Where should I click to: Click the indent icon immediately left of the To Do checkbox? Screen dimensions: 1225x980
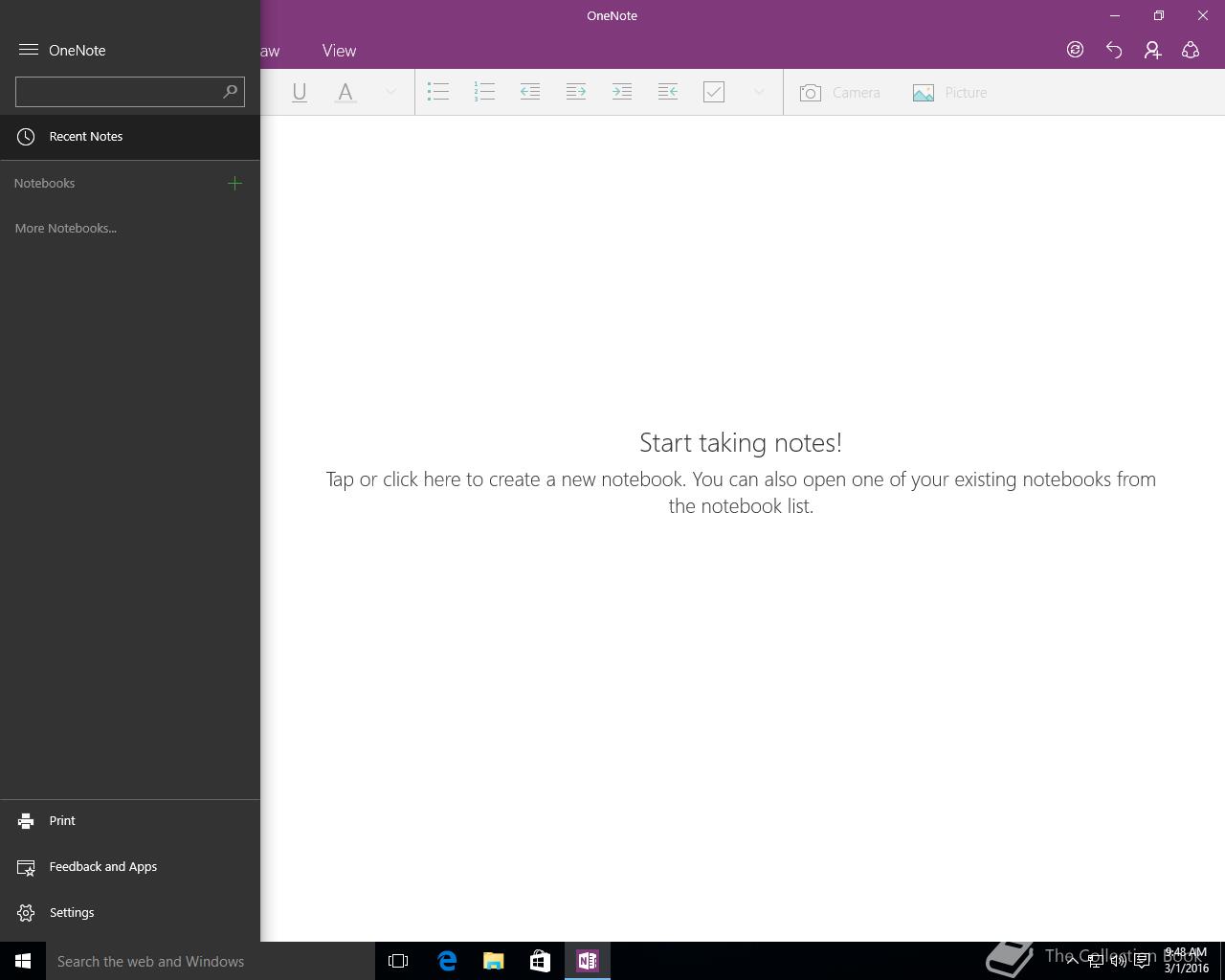(668, 92)
